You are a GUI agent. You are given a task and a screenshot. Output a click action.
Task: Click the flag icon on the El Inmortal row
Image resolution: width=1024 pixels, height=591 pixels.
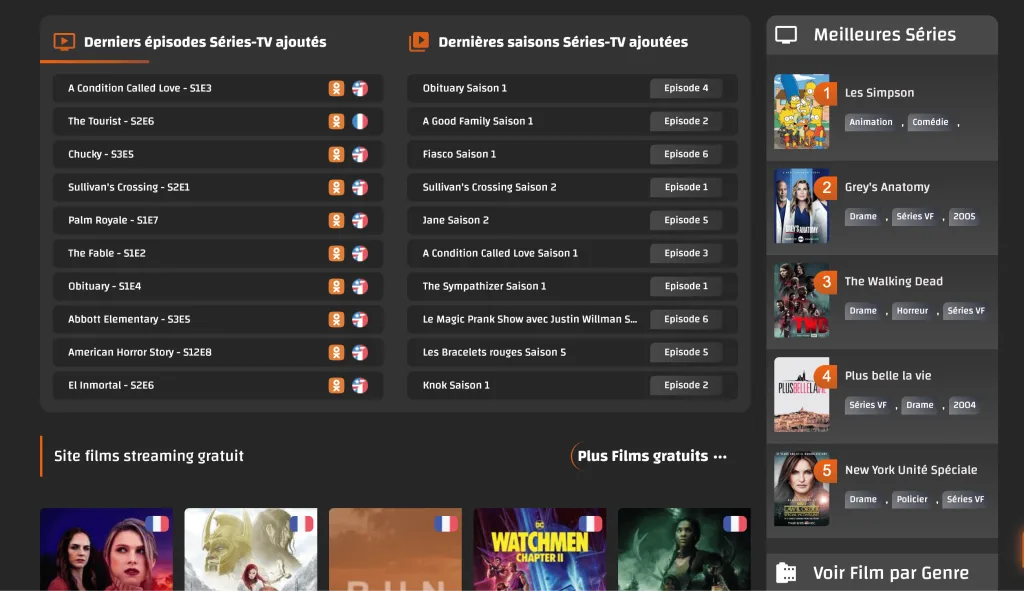pos(360,385)
